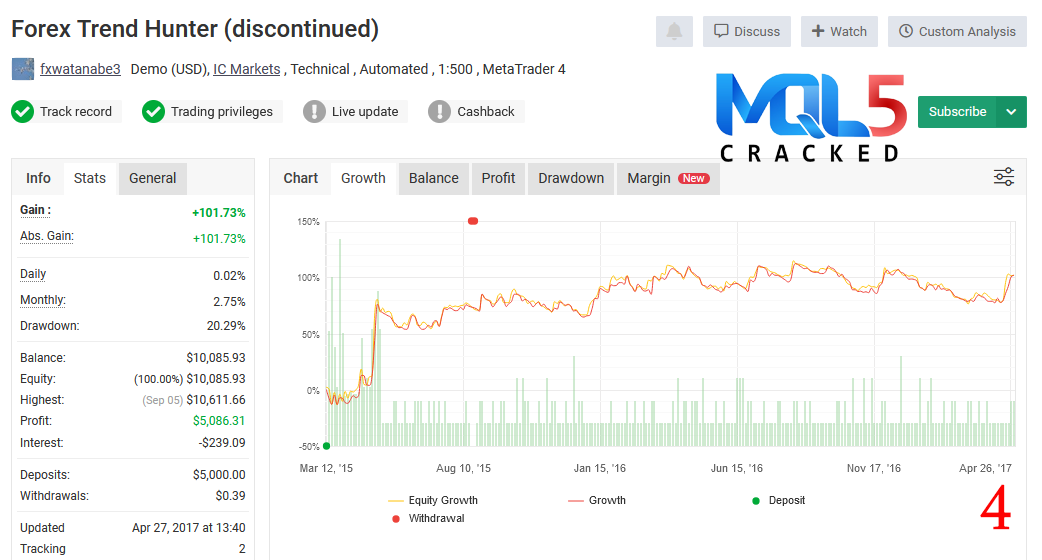
Task: Click the Trading privileges label
Action: pyautogui.click(x=222, y=112)
